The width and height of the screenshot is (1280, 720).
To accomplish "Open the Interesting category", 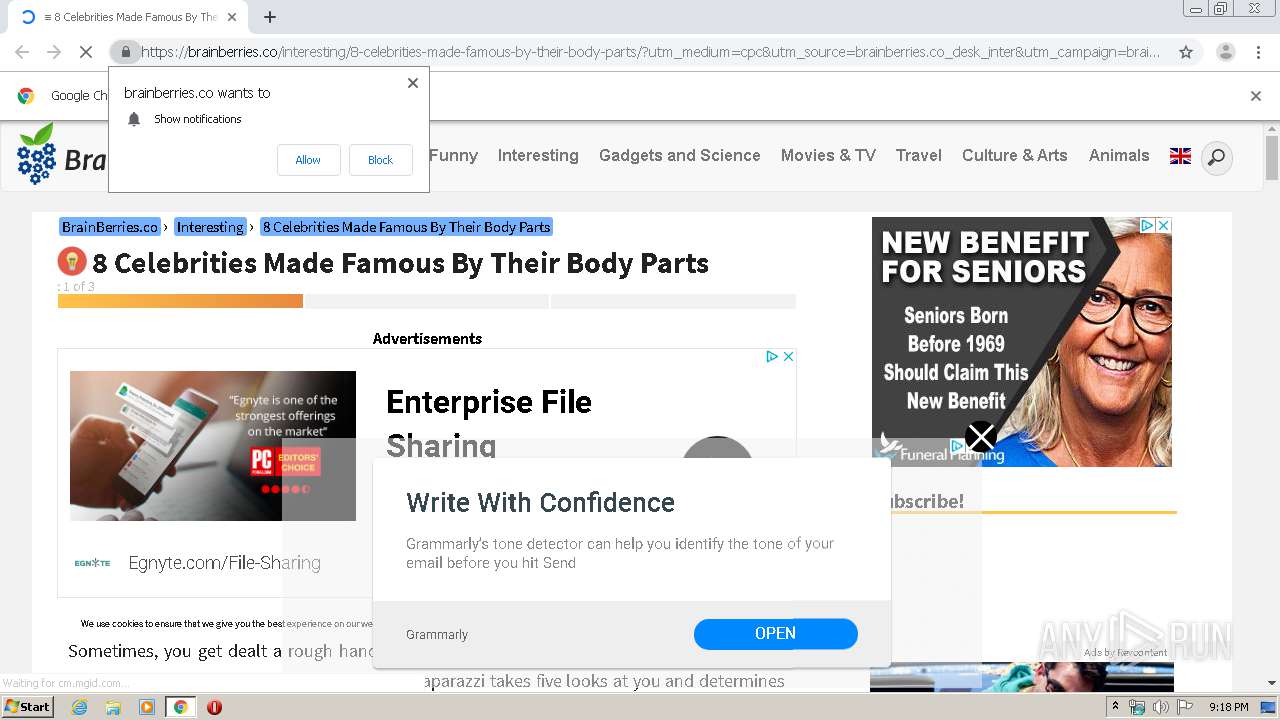I will click(x=538, y=156).
